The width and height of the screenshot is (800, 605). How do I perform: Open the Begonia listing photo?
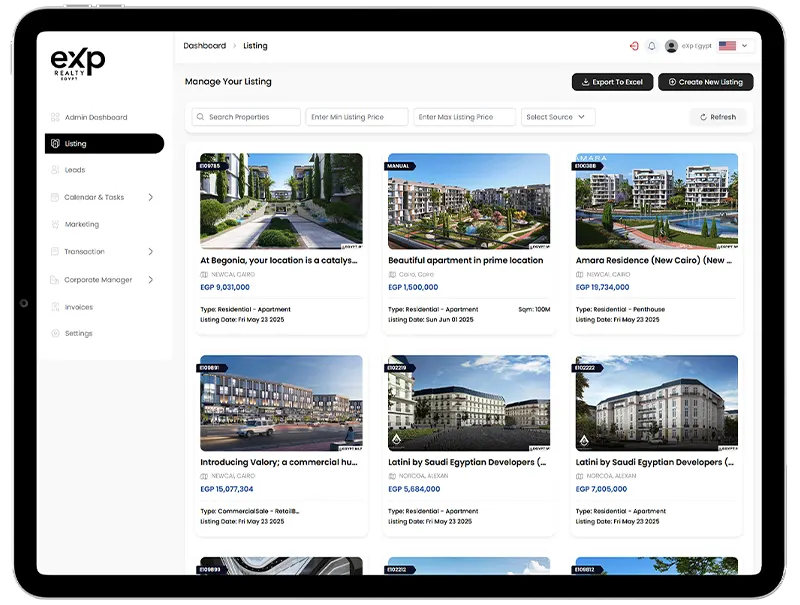pos(282,201)
